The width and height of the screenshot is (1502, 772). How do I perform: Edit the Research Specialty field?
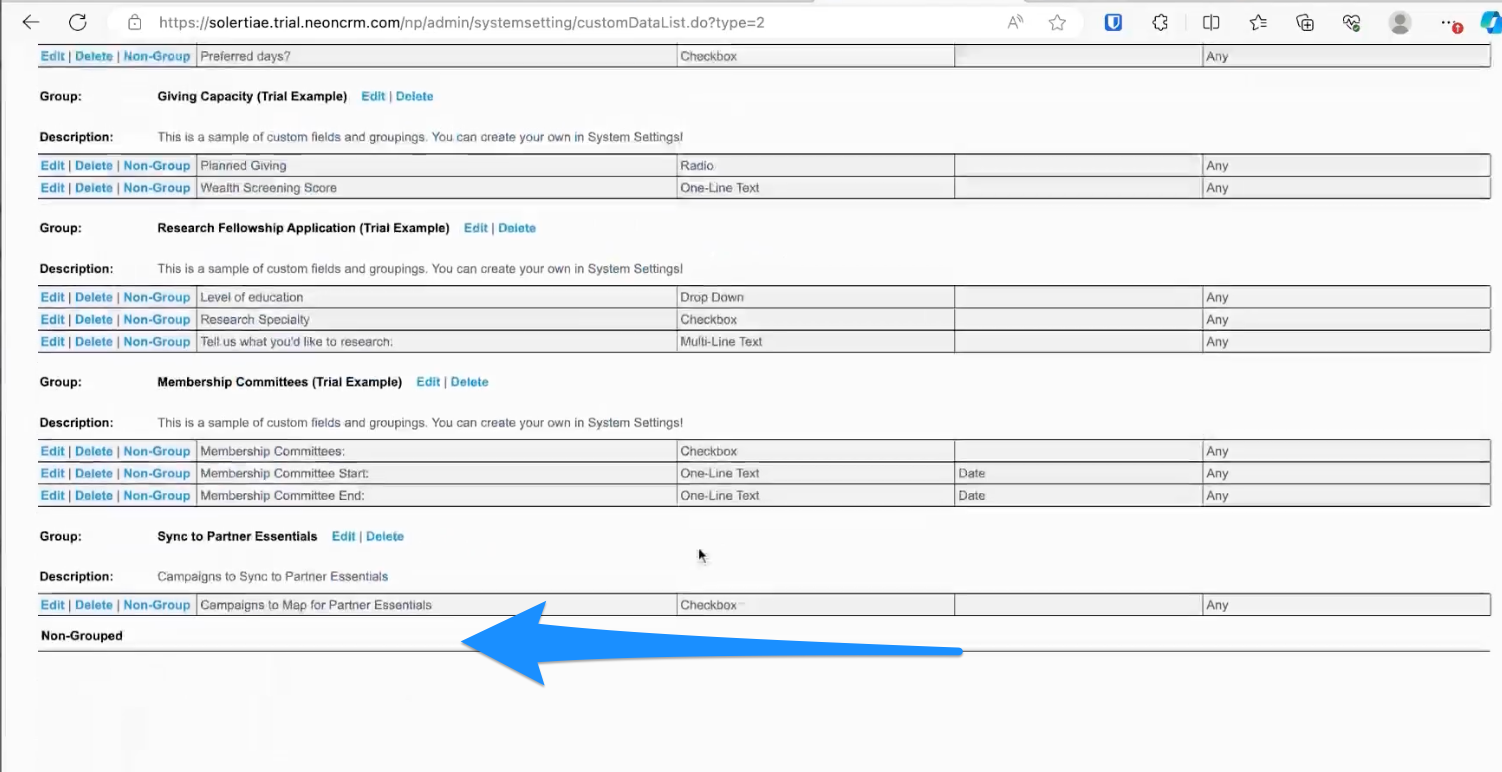(x=52, y=320)
